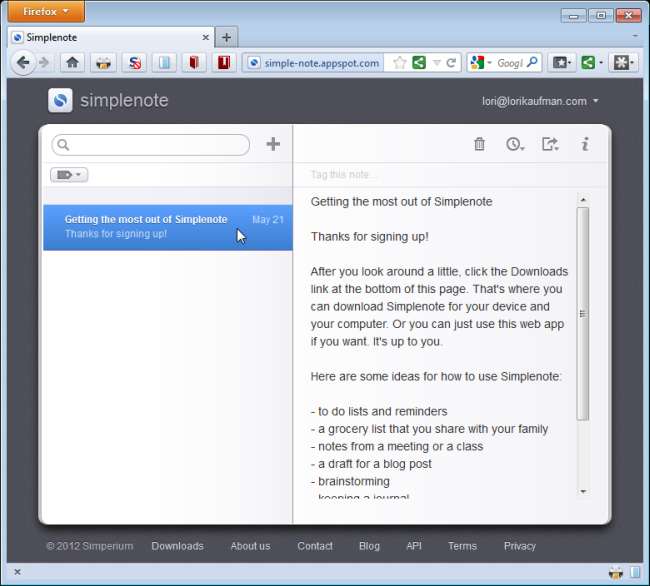Image resolution: width=650 pixels, height=586 pixels.
Task: Click the light blue notebook toolbar icon
Action: tap(164, 63)
